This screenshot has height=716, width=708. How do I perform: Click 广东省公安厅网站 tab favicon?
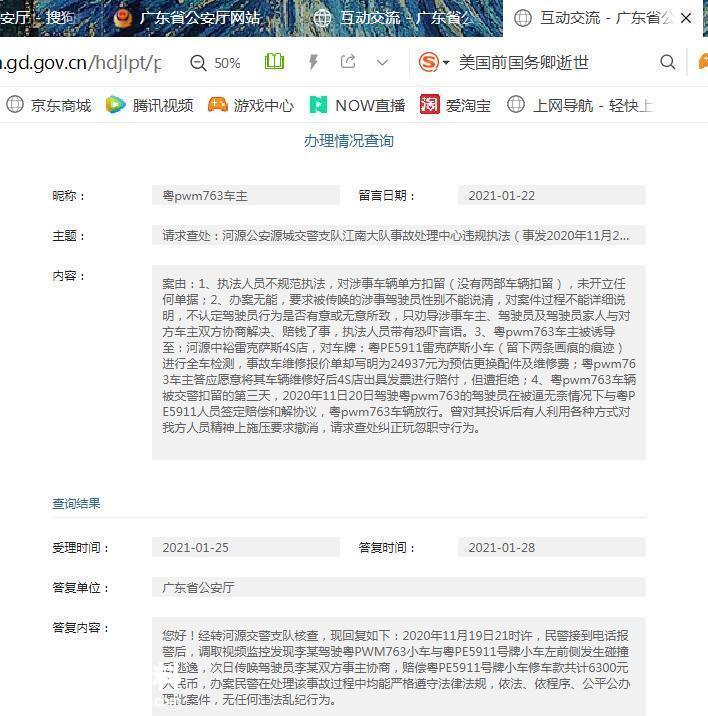[122, 18]
